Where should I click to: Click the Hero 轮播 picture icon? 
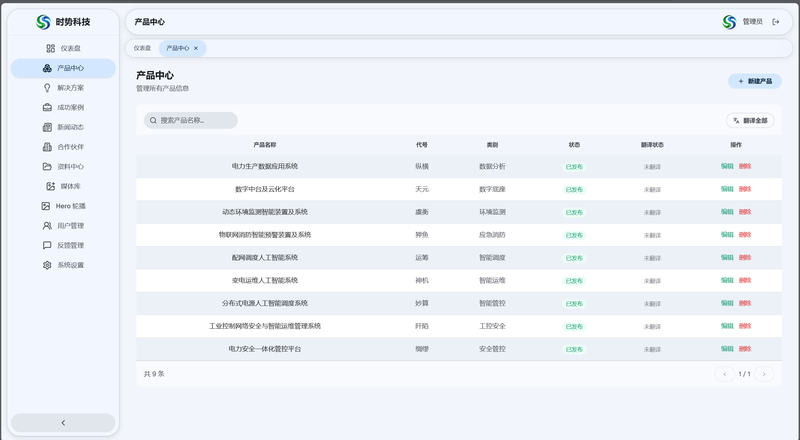click(45, 206)
